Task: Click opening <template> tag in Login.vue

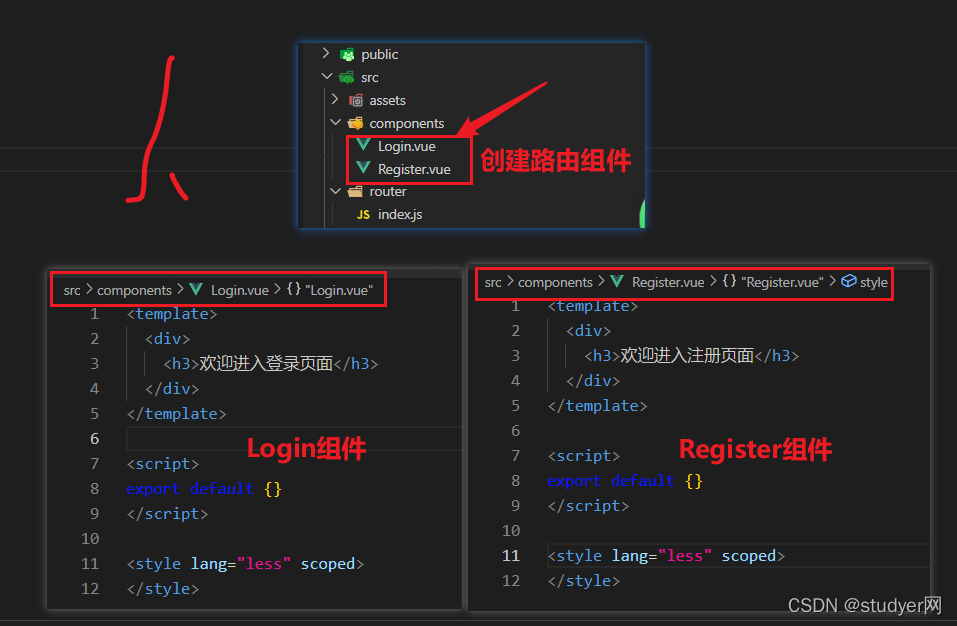Action: tap(172, 314)
